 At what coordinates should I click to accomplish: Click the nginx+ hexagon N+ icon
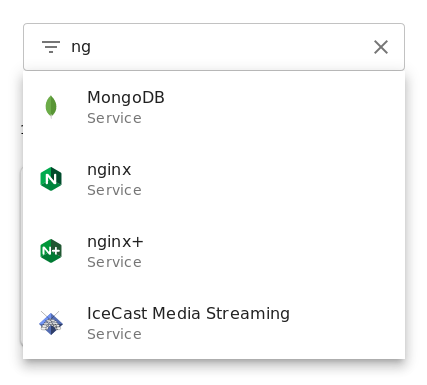[51, 251]
